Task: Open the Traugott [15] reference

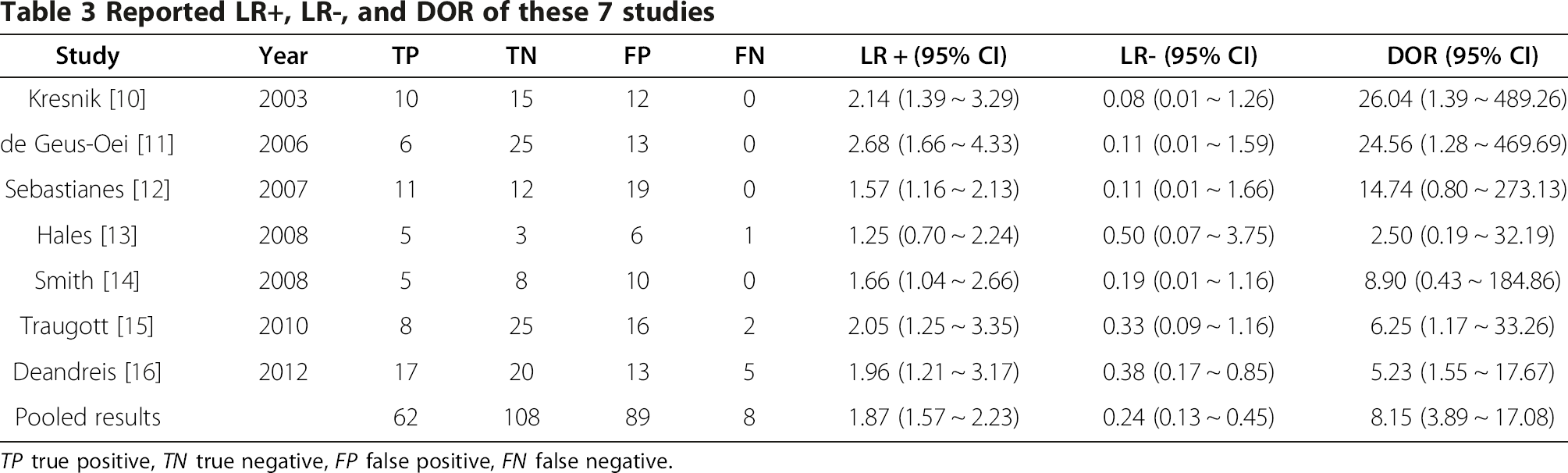Action: click(87, 325)
